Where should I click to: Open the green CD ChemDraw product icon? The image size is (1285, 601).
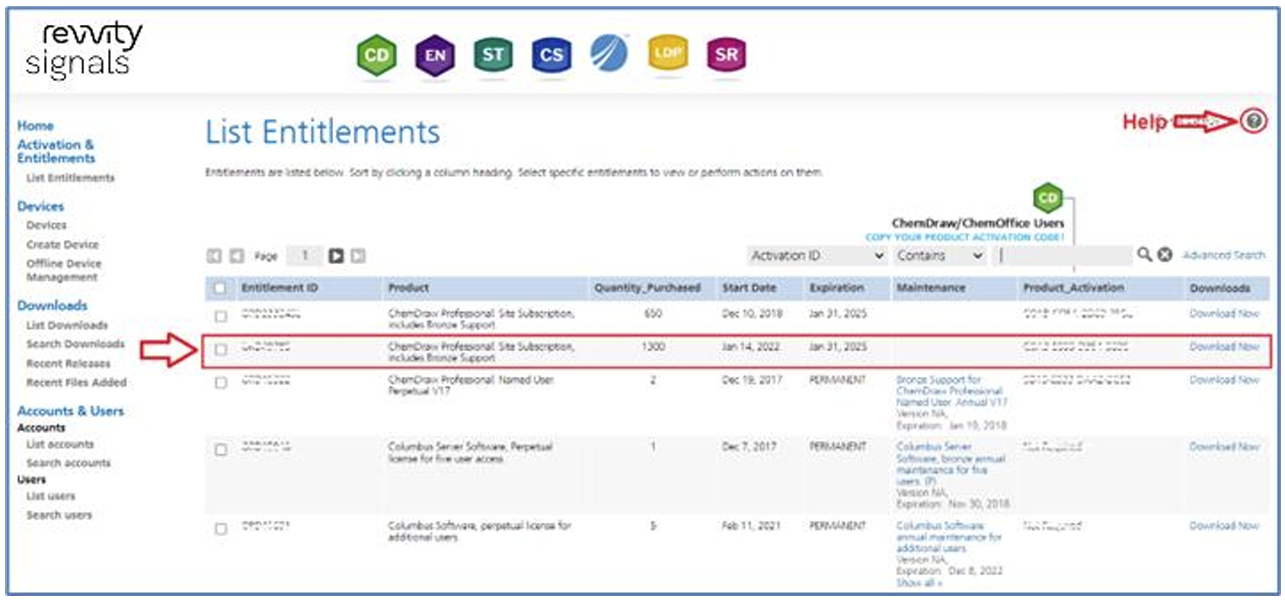click(376, 56)
